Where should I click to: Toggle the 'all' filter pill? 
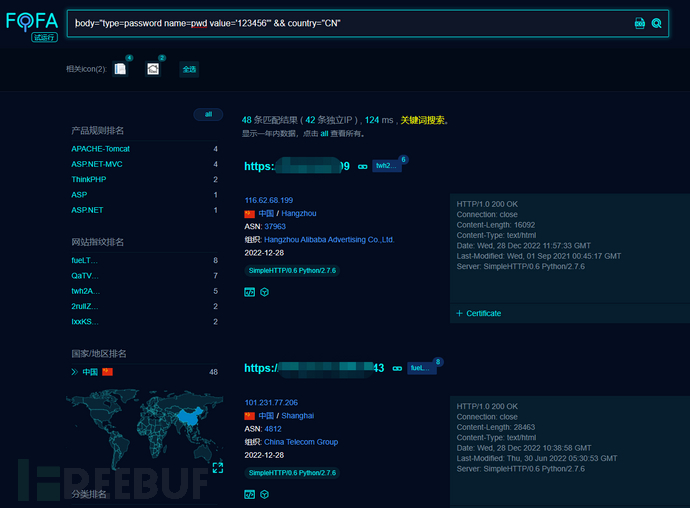[x=208, y=115]
